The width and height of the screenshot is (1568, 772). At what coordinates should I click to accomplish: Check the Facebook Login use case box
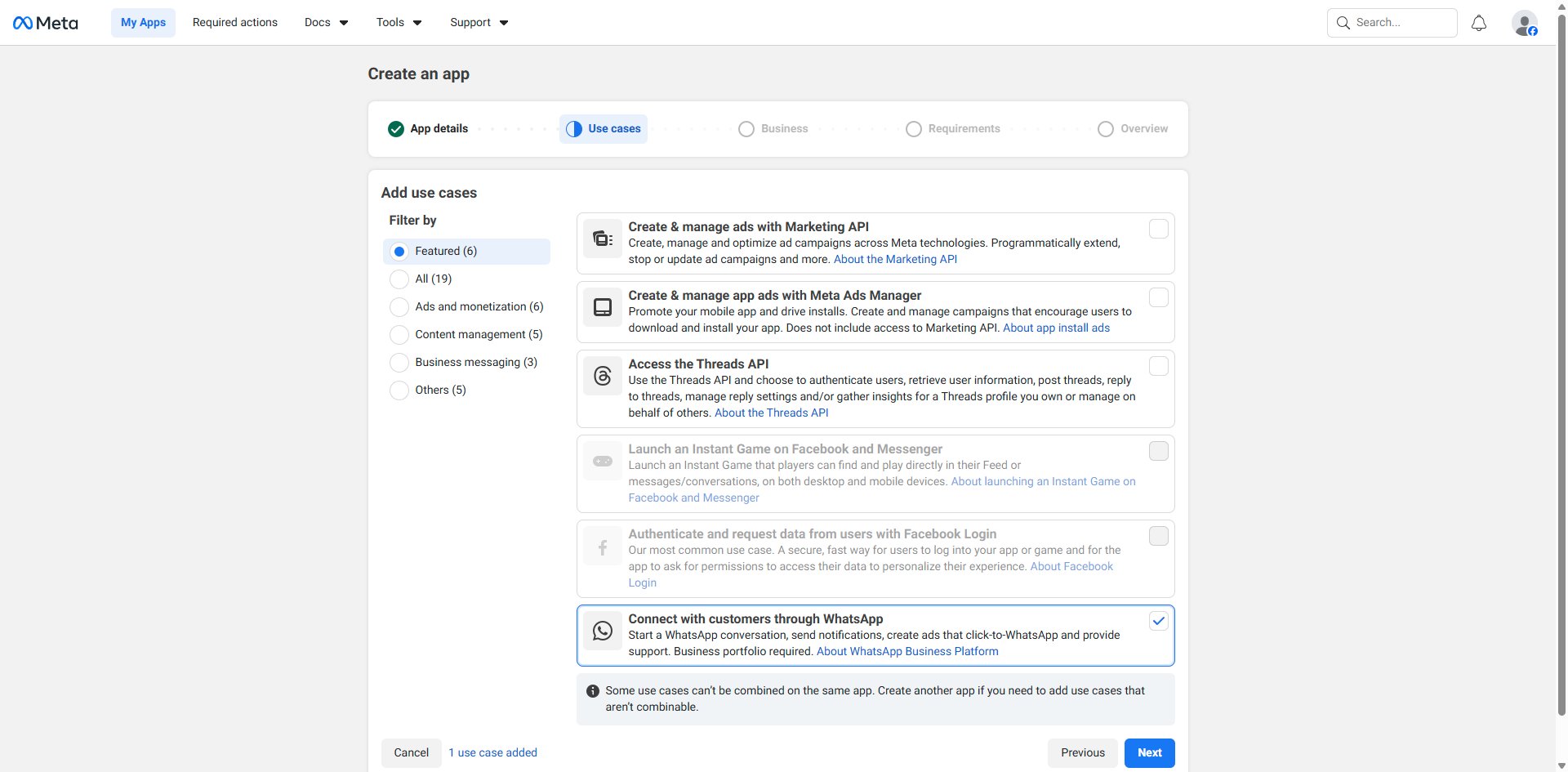point(1159,536)
